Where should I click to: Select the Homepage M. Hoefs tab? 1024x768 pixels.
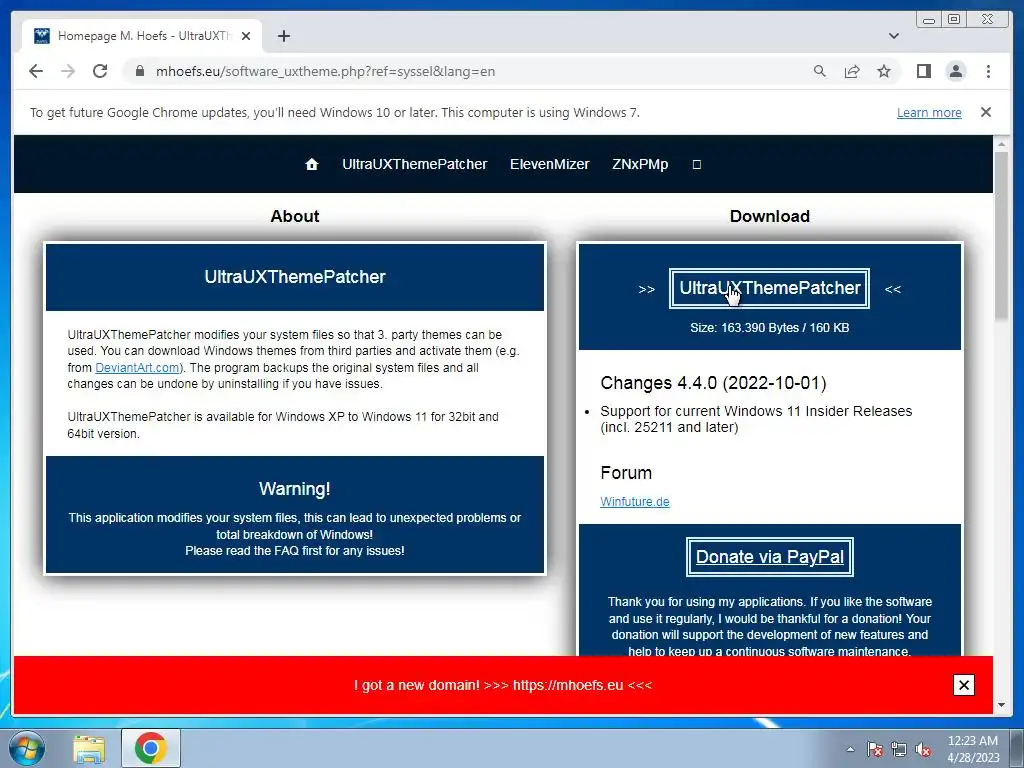pyautogui.click(x=142, y=36)
